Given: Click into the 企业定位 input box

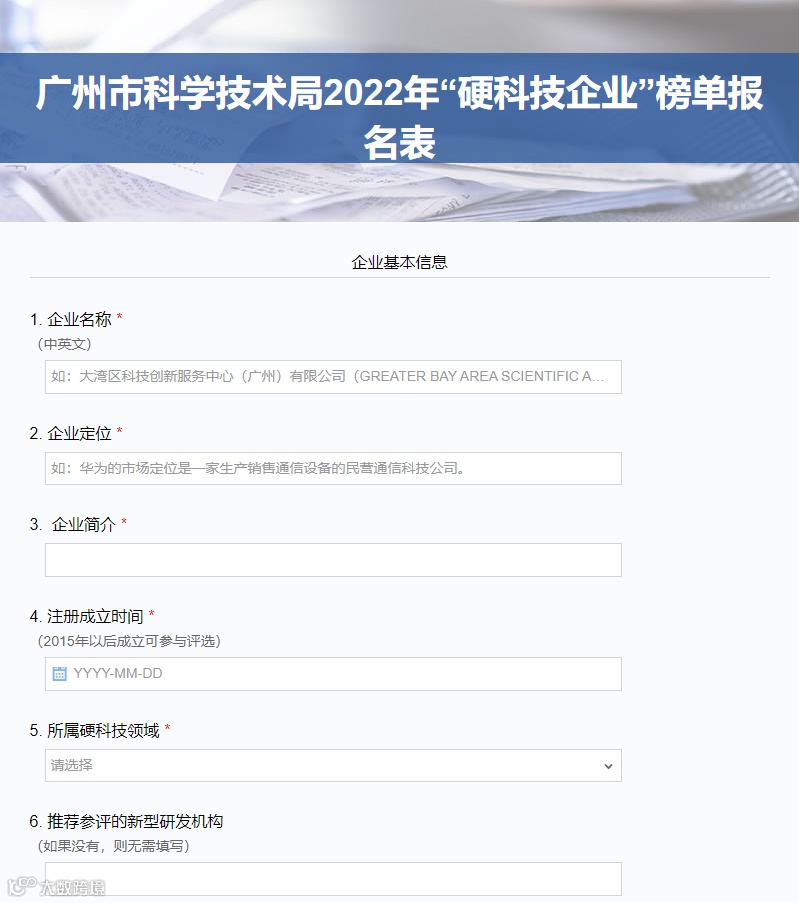Looking at the screenshot, I should pyautogui.click(x=333, y=468).
